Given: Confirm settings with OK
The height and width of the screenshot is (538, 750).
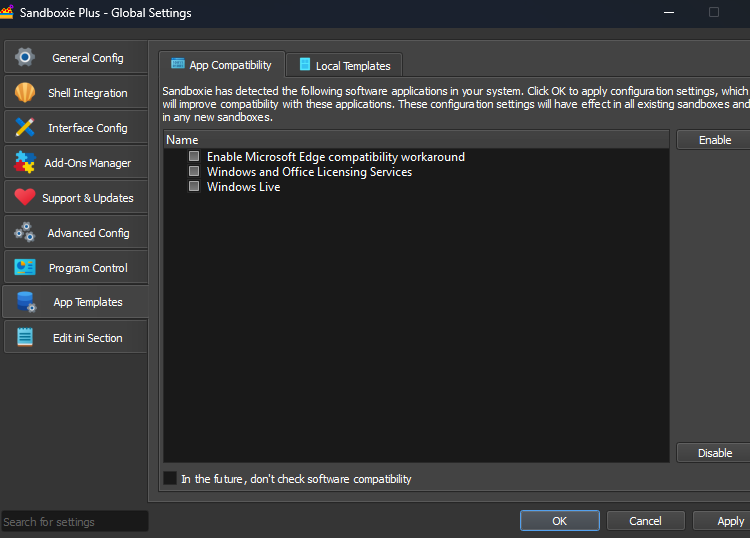Looking at the screenshot, I should [x=560, y=520].
